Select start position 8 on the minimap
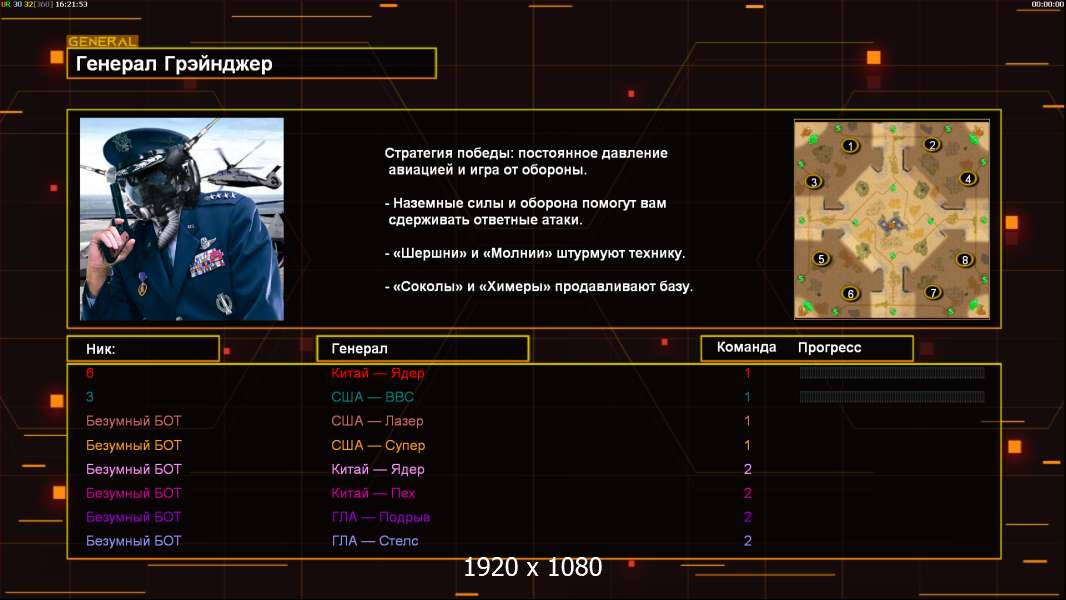The width and height of the screenshot is (1066, 600). click(965, 260)
